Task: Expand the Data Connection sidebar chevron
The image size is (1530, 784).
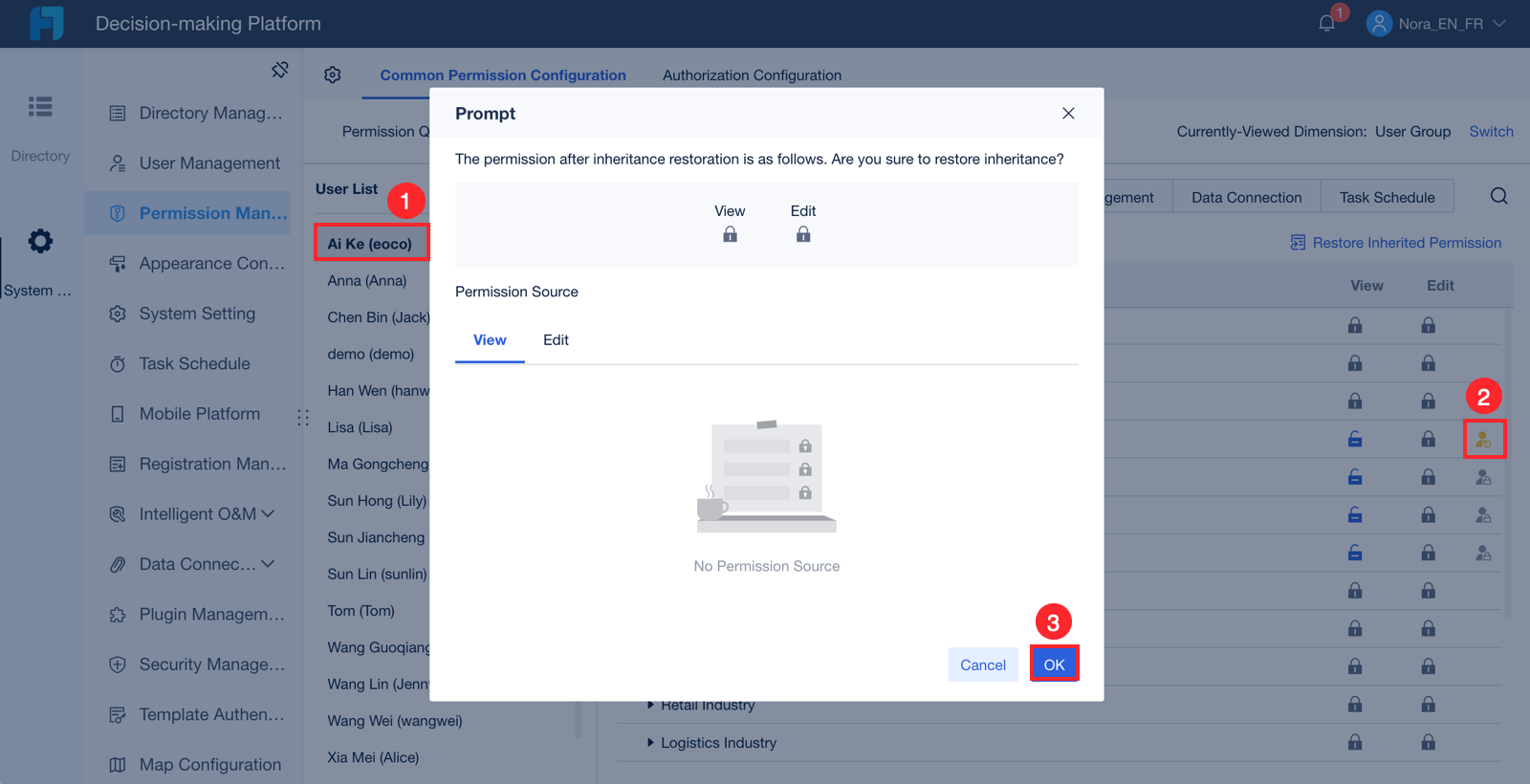Action: (268, 564)
